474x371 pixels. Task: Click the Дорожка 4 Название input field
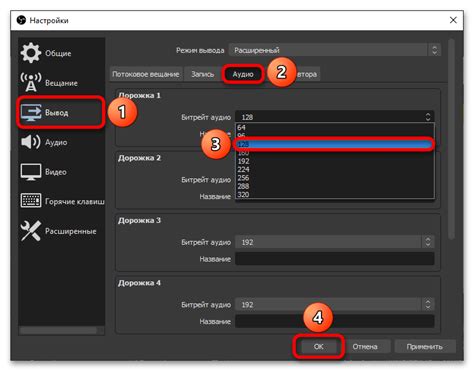click(335, 321)
